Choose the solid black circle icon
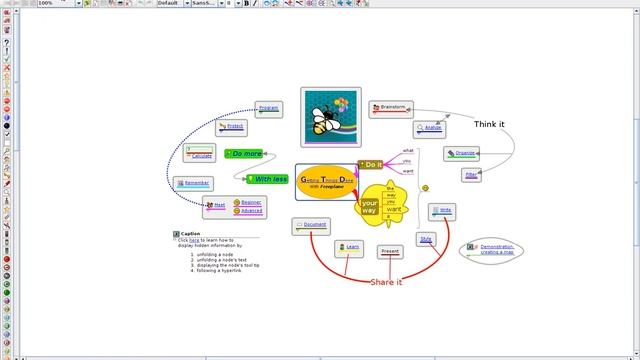640x360 pixels. [x=7, y=126]
